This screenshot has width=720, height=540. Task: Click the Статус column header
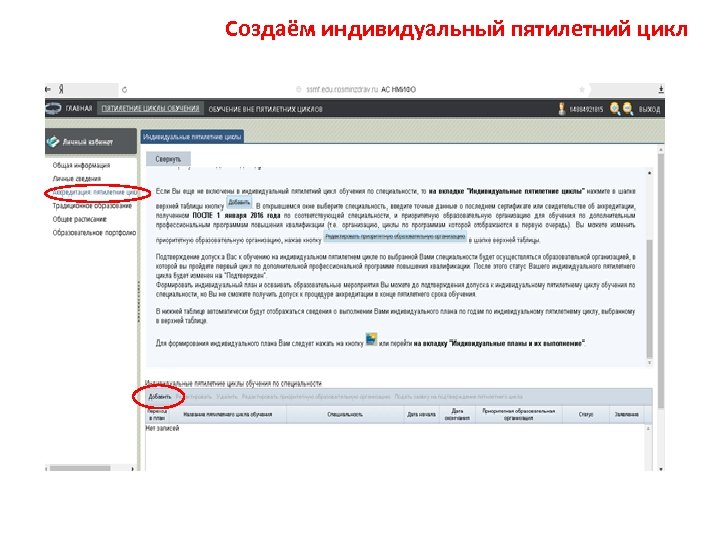[x=586, y=415]
